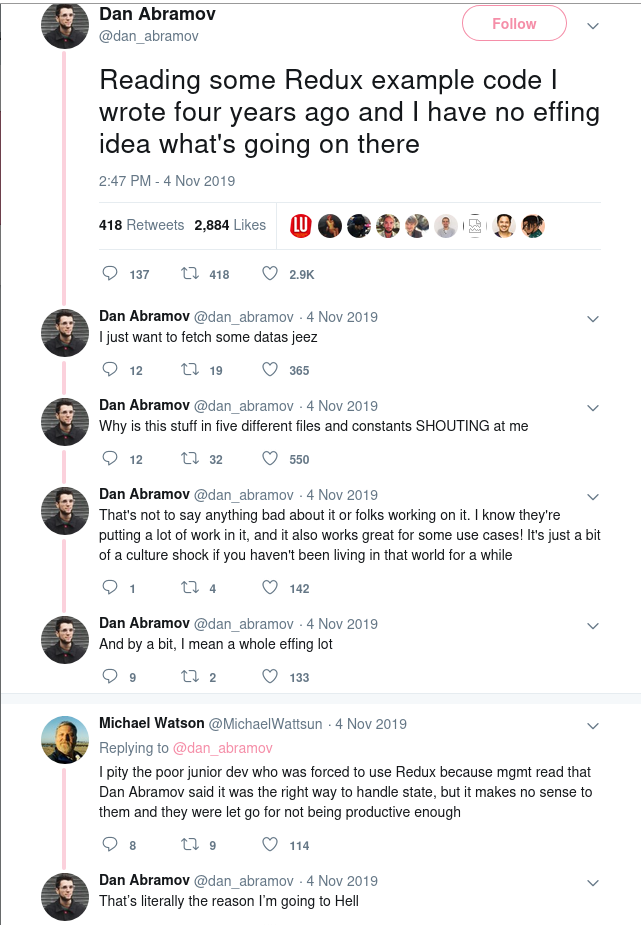This screenshot has height=925, width=641.
Task: Open options chevron on the "culture shock" tweet
Action: [591, 497]
